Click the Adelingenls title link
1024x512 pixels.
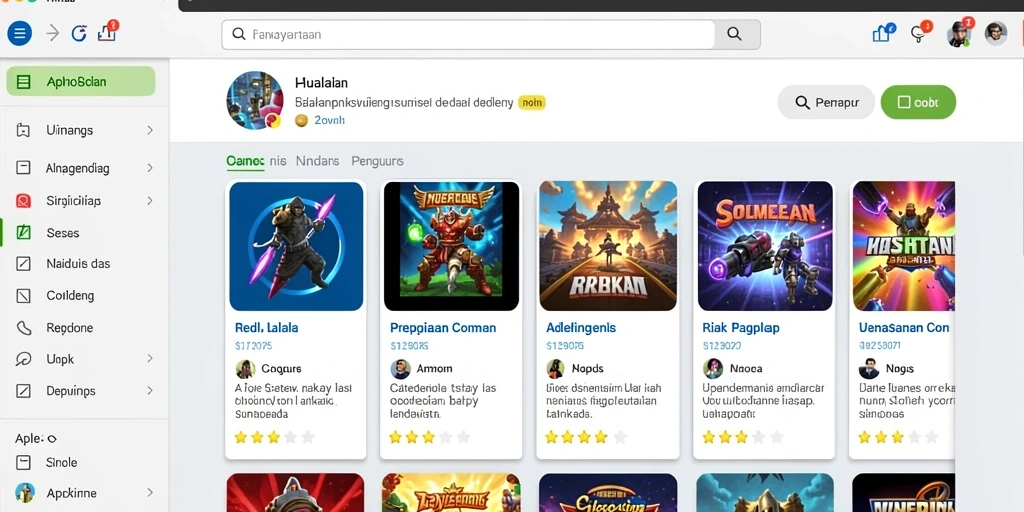pyautogui.click(x=581, y=328)
